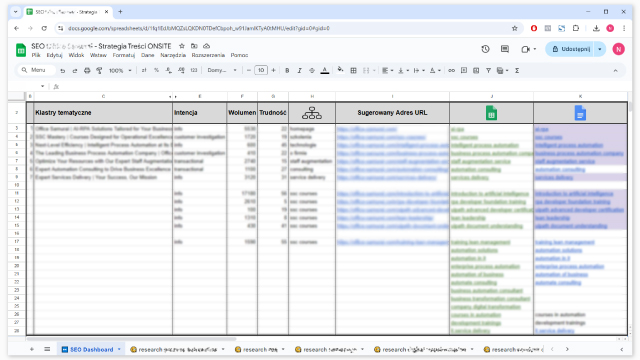Reload the browser page
This screenshot has height=360, width=640.
(x=44, y=28)
